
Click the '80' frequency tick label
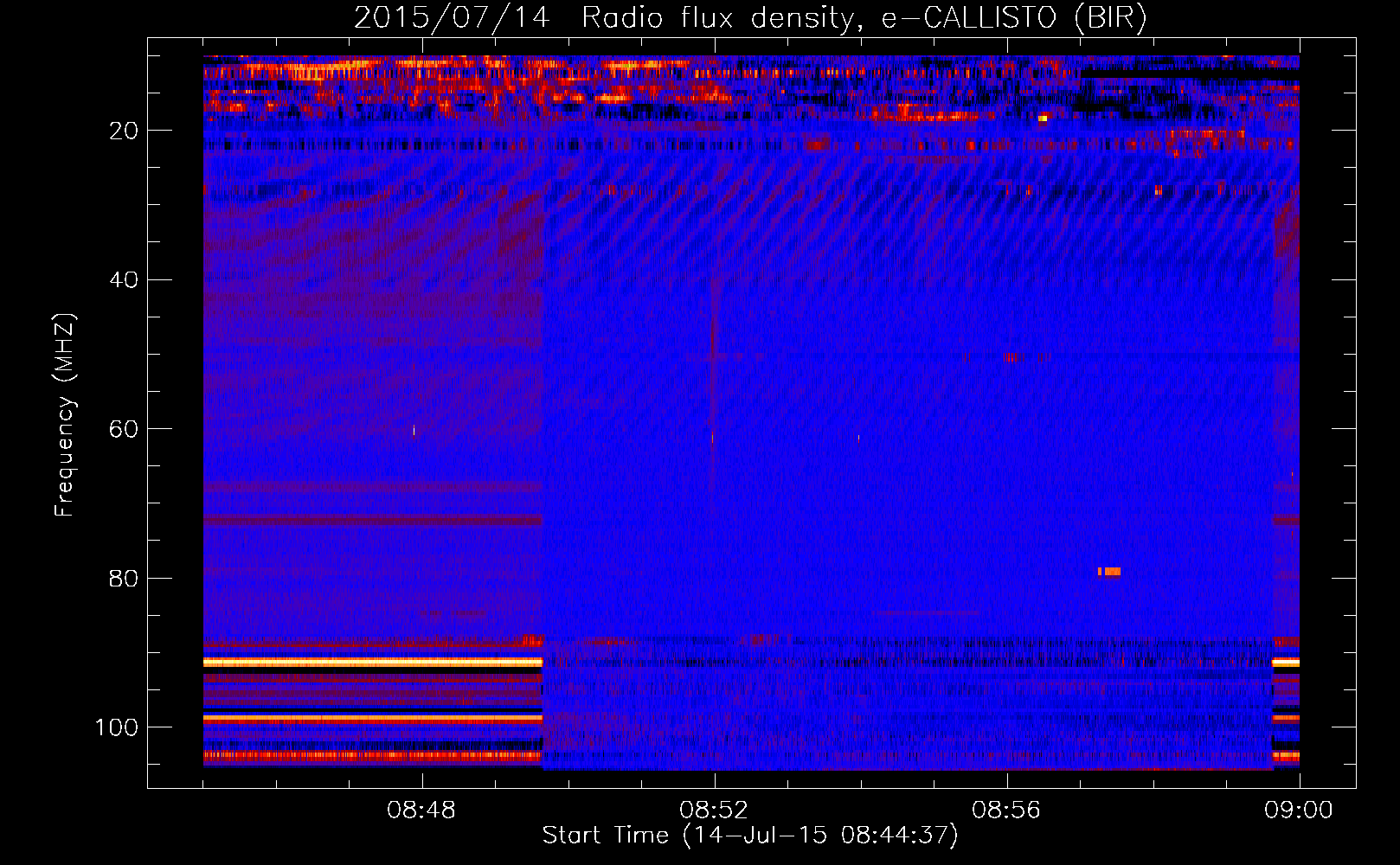(x=124, y=578)
